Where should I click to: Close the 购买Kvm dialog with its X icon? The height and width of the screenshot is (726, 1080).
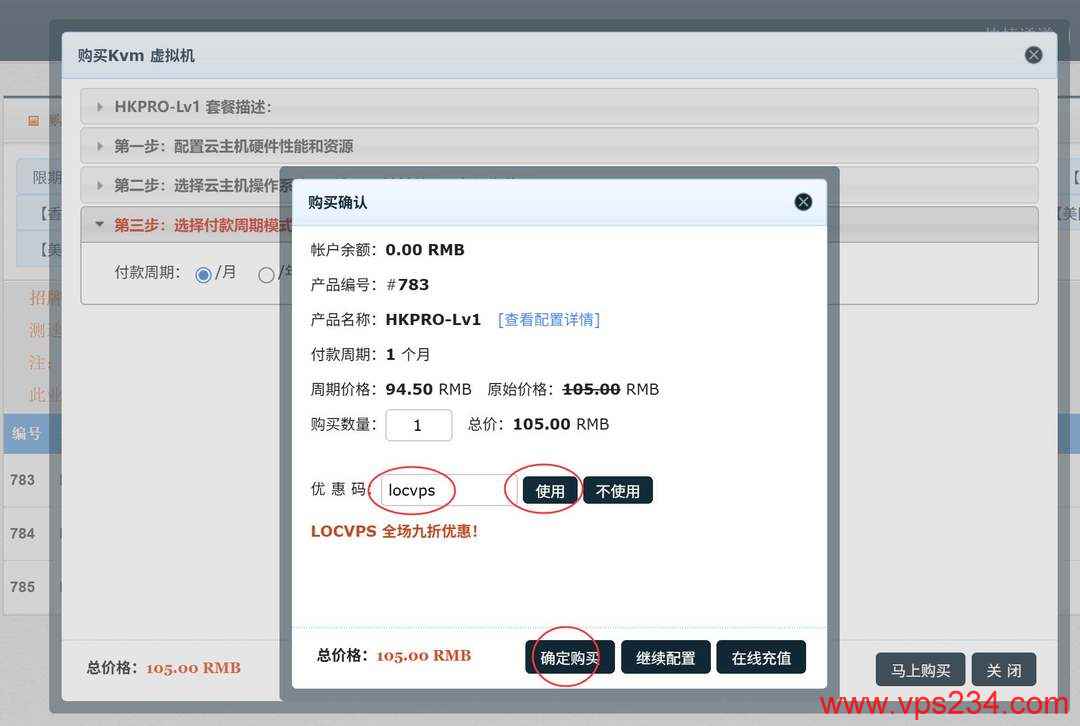tap(1033, 55)
